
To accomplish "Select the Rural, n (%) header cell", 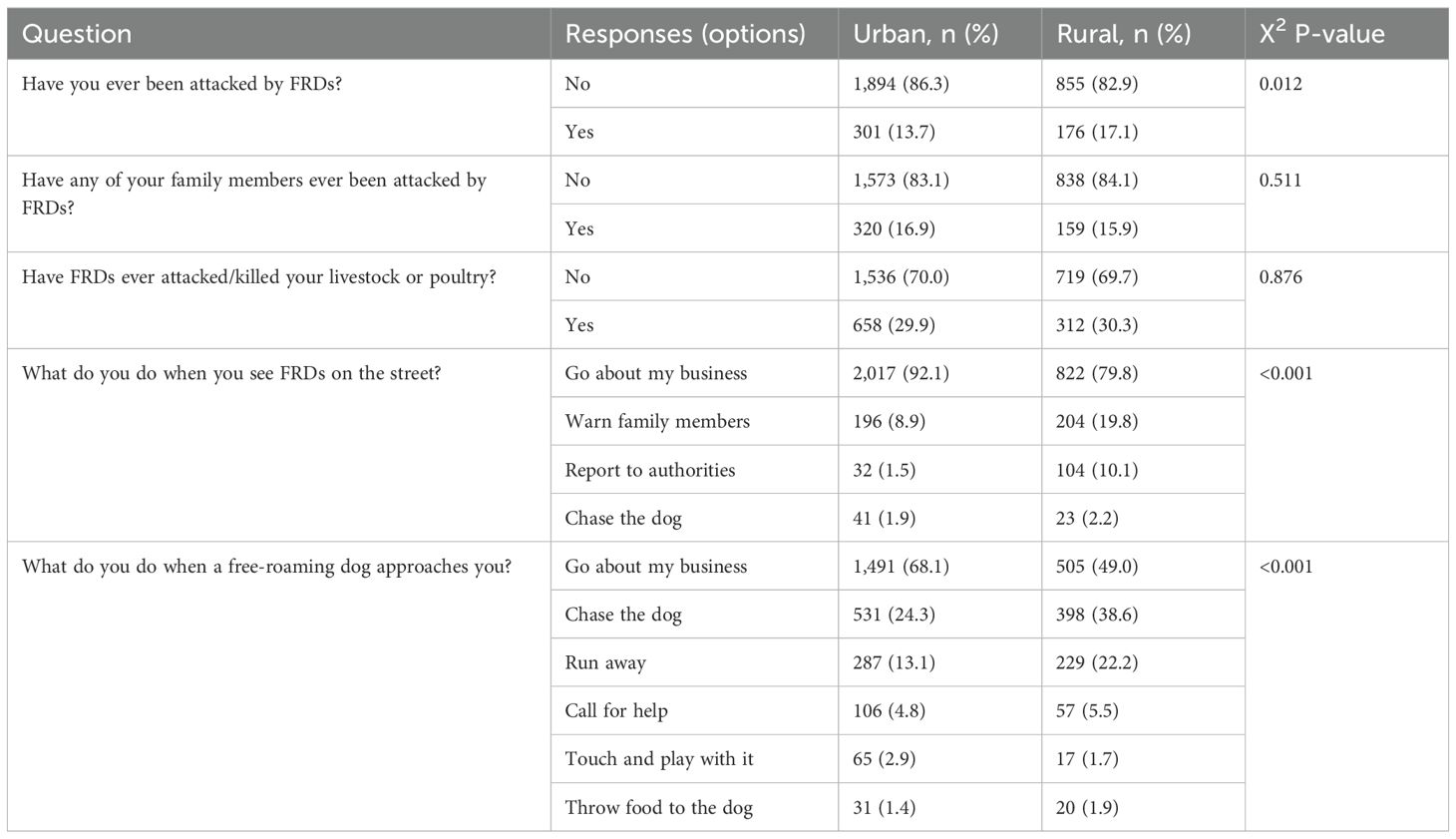I will 1123,34.
